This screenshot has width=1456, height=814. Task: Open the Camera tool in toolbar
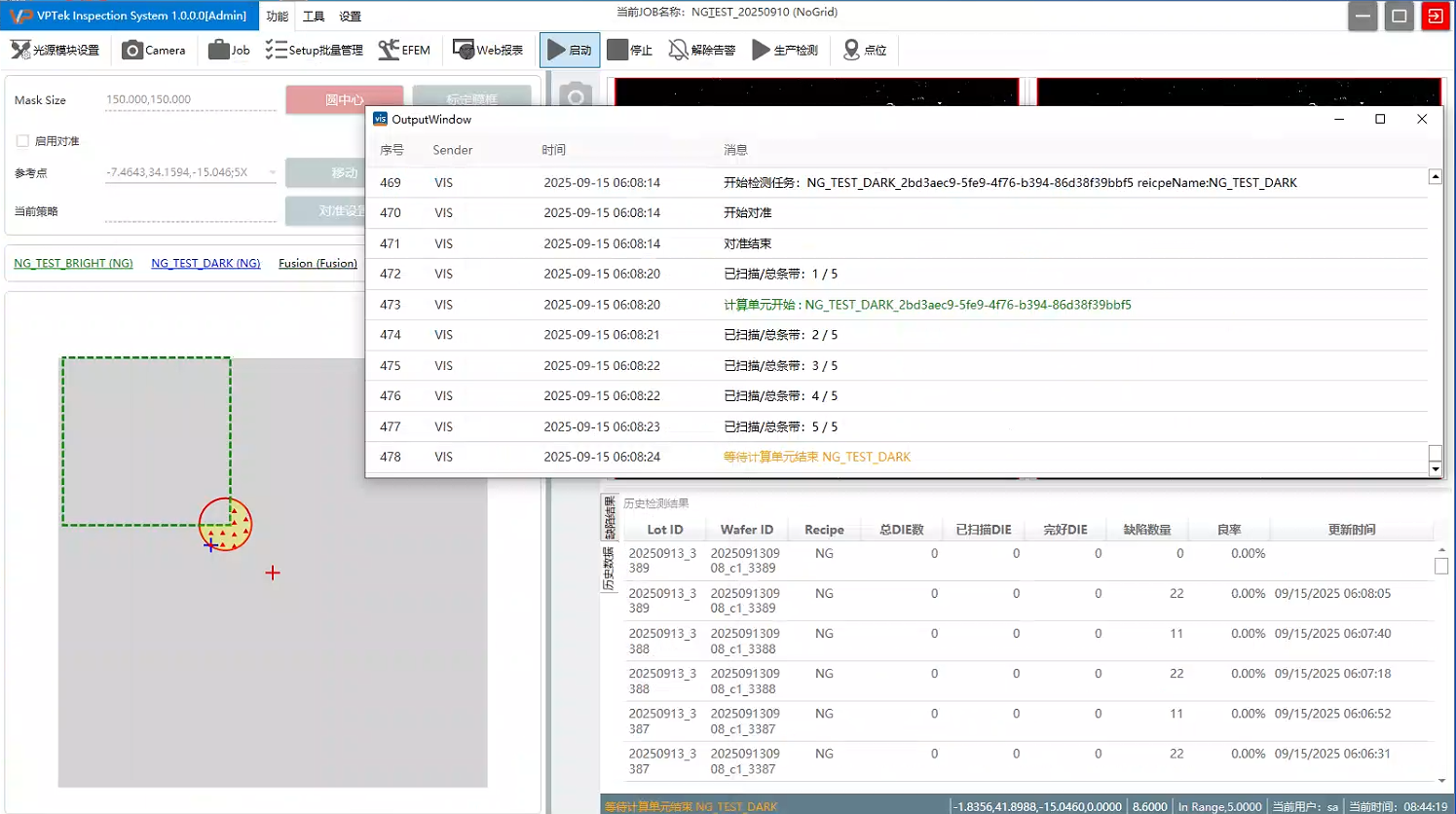pos(154,50)
